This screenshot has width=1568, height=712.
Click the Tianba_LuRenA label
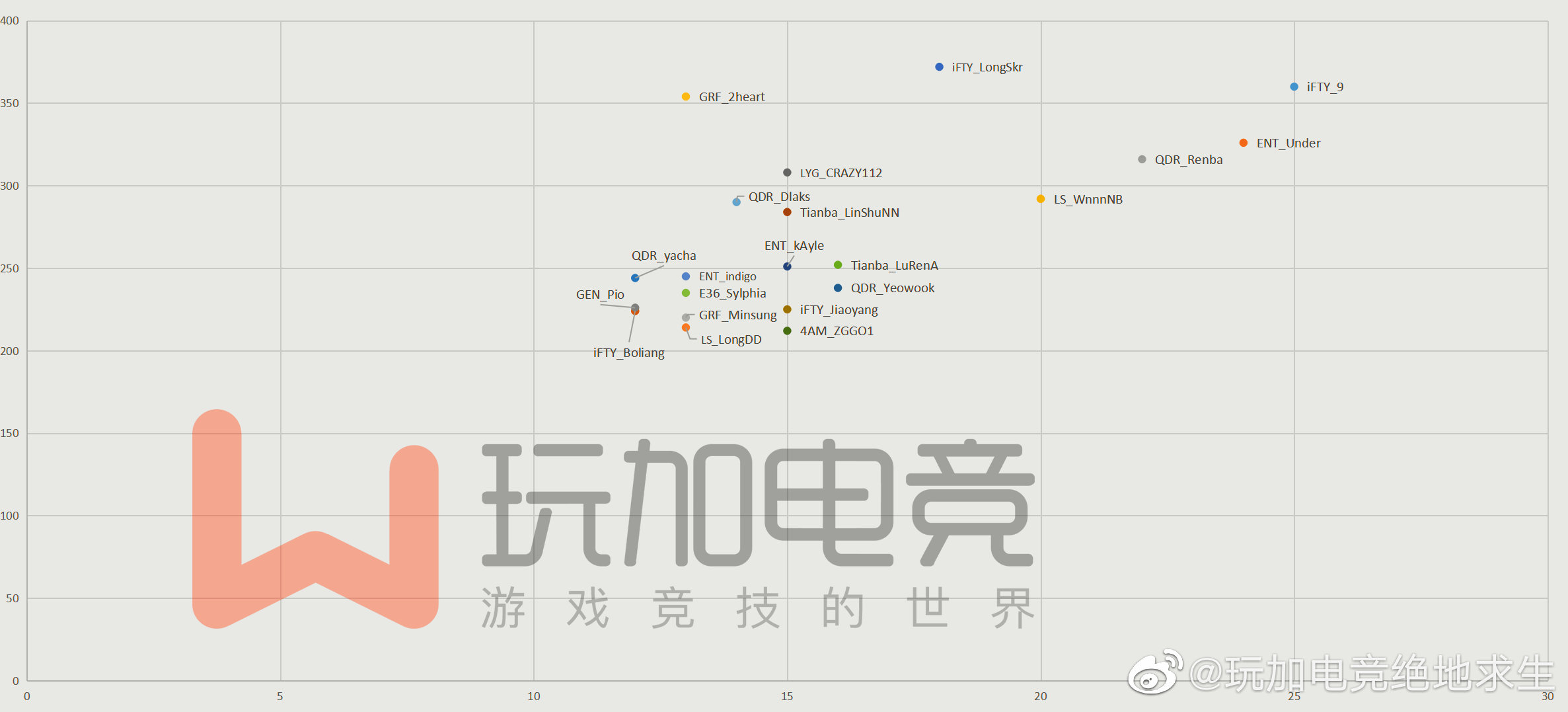(x=895, y=266)
